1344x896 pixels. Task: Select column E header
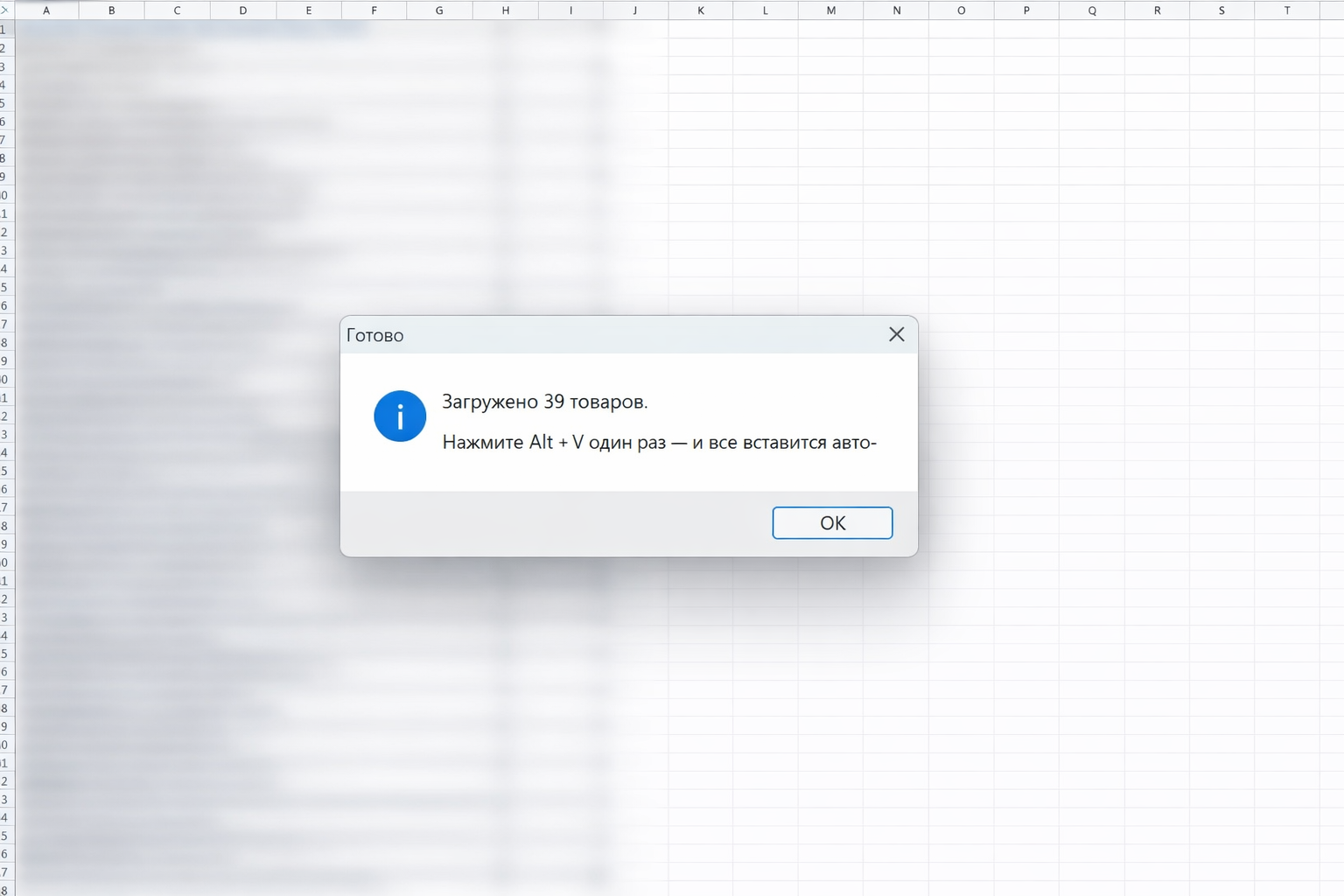308,10
